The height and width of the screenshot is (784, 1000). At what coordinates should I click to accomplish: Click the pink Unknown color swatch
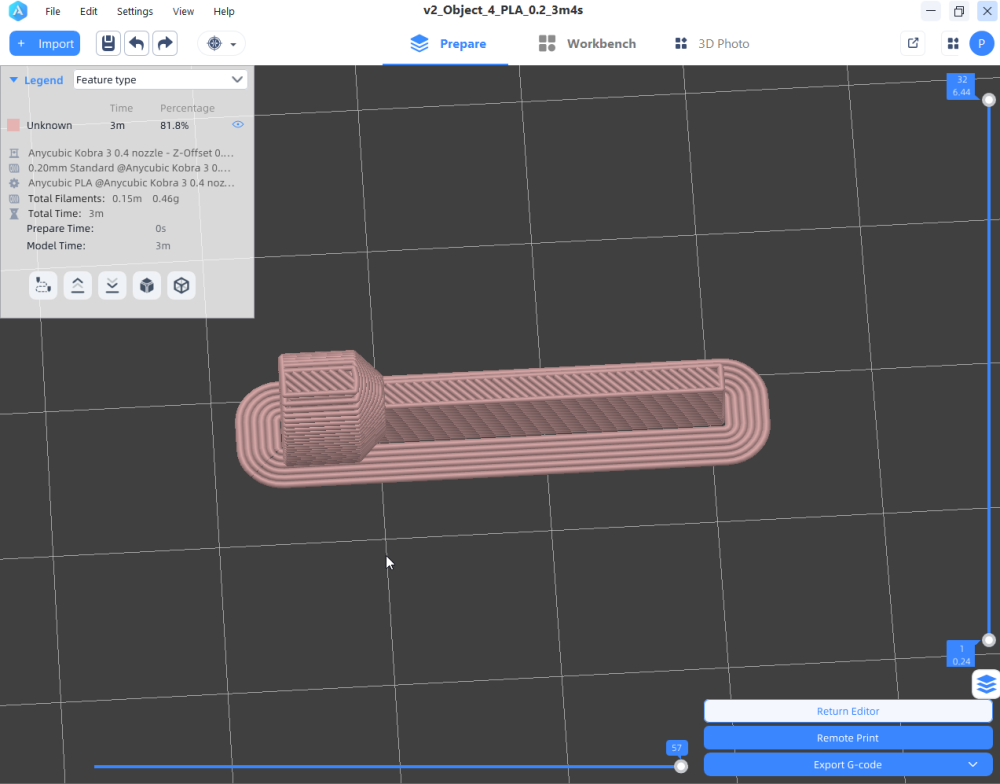click(x=13, y=125)
